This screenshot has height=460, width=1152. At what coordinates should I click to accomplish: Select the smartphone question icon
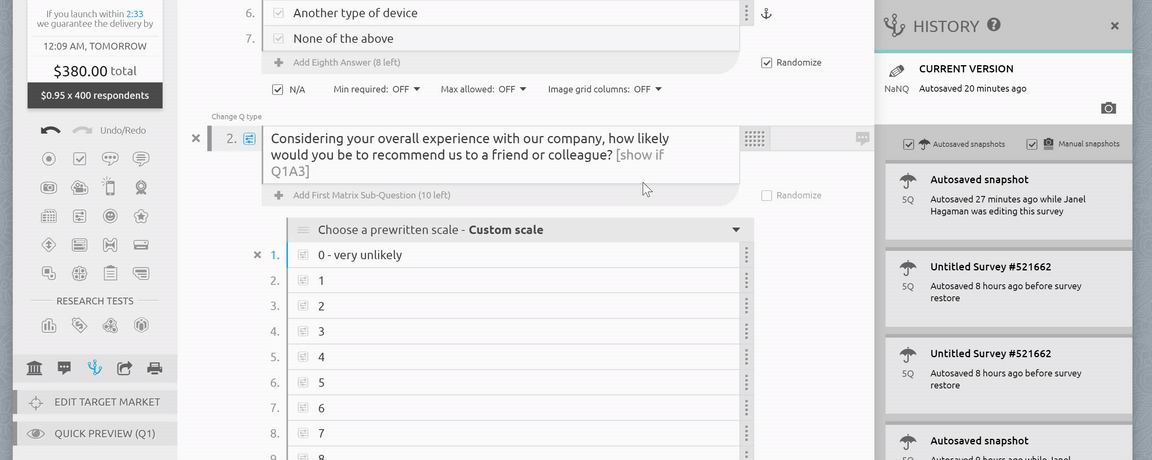(110, 187)
